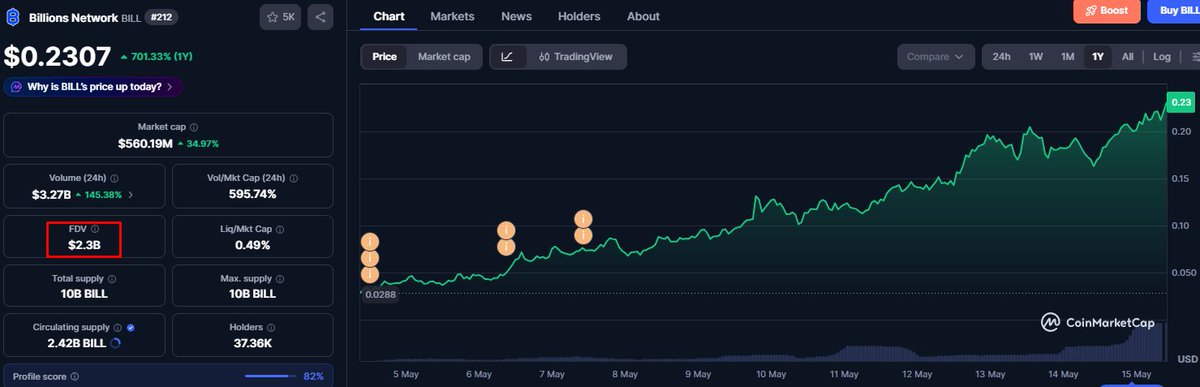Select the Price chart toggle
The image size is (1200, 387).
(384, 57)
